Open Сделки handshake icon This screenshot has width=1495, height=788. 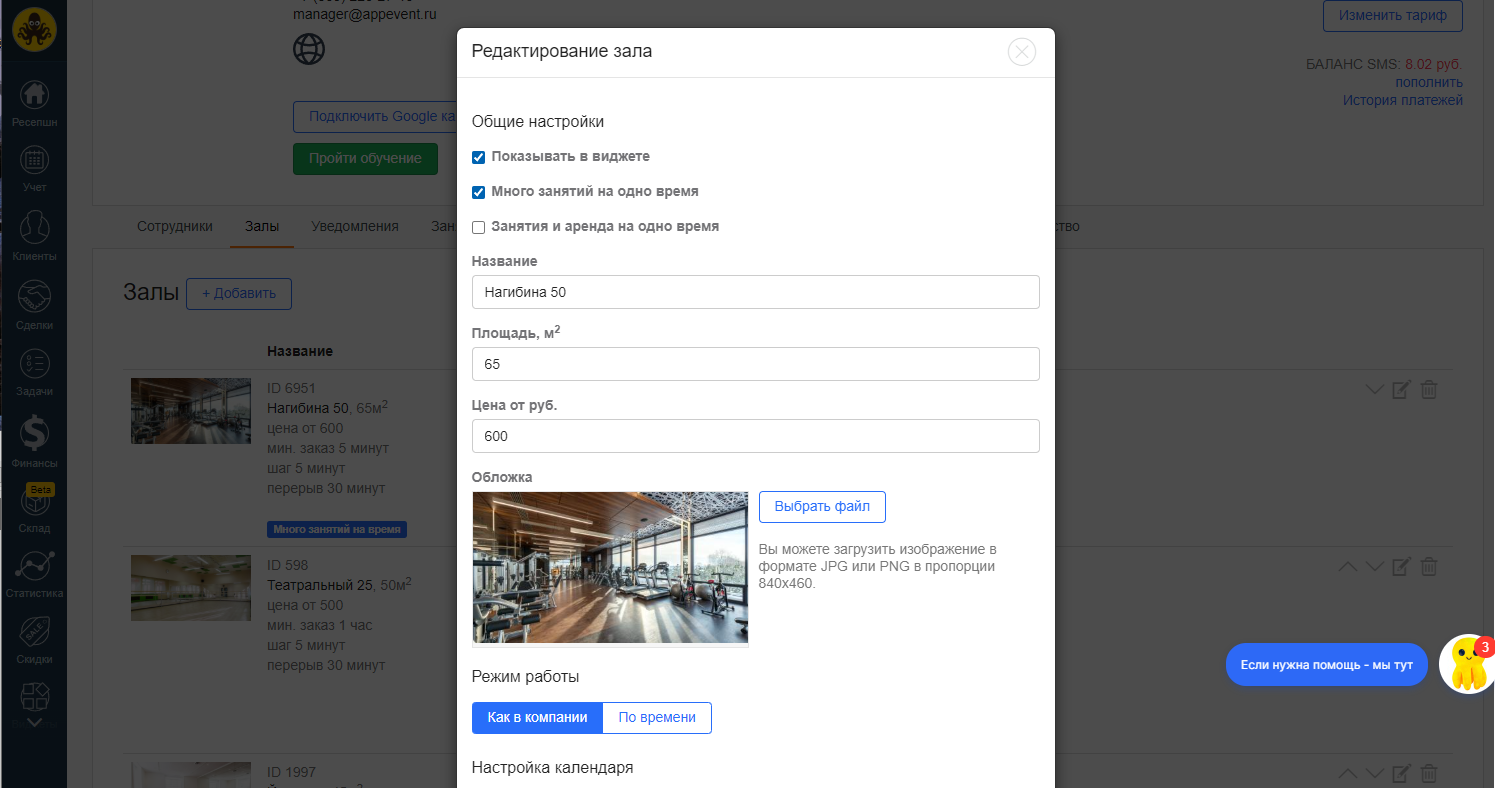[x=35, y=298]
